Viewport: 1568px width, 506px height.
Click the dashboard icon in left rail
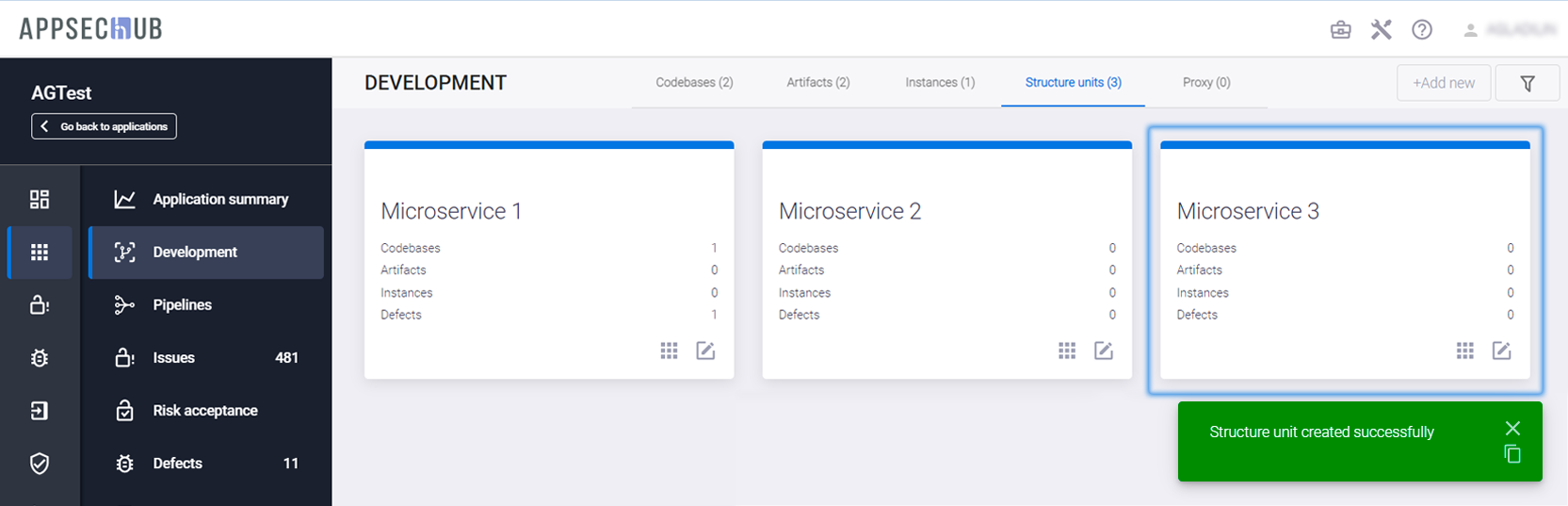40,199
